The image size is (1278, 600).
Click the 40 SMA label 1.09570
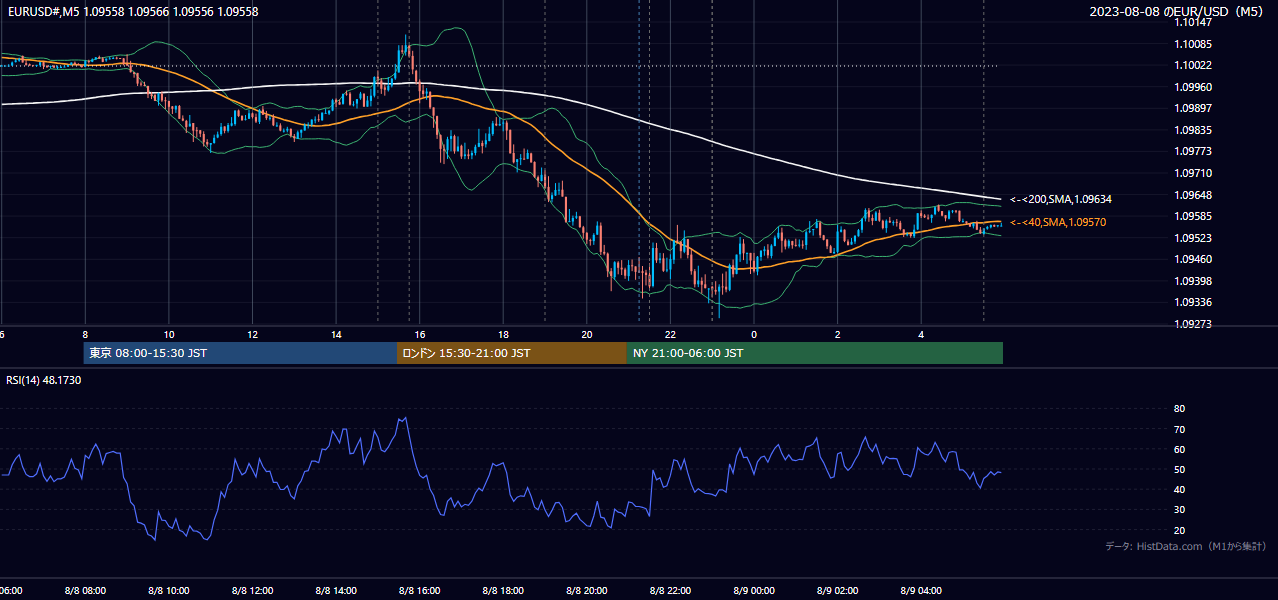pos(1058,222)
